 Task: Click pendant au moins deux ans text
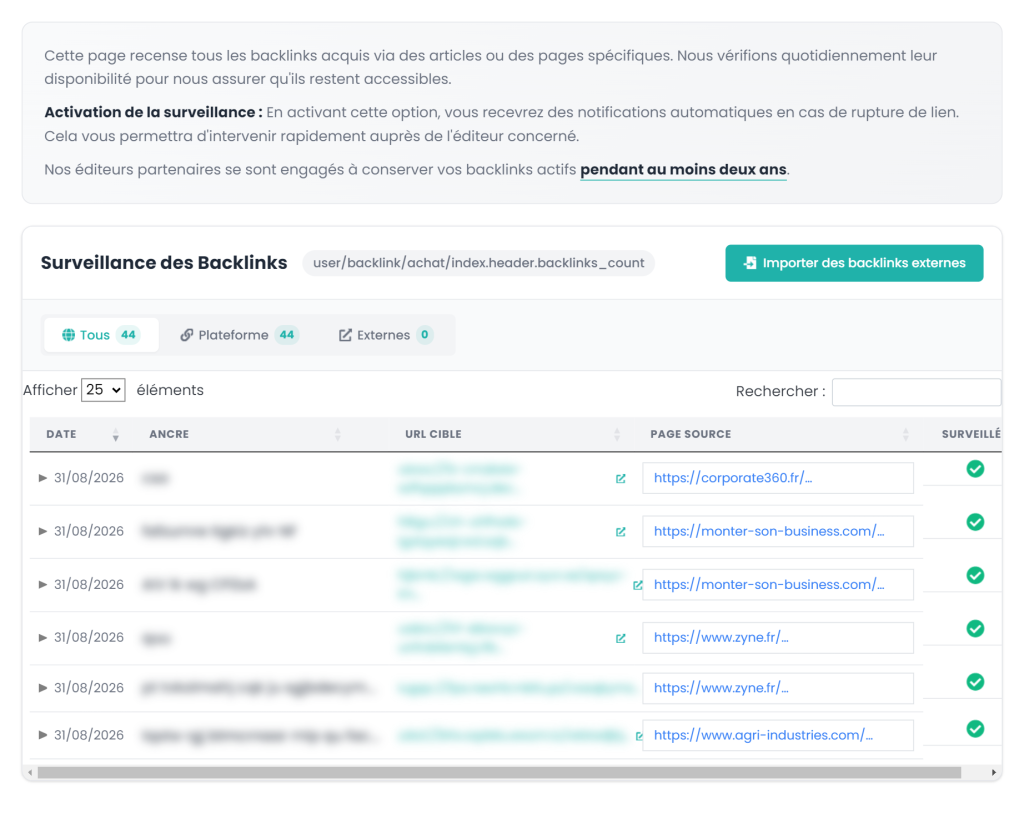[x=683, y=170]
